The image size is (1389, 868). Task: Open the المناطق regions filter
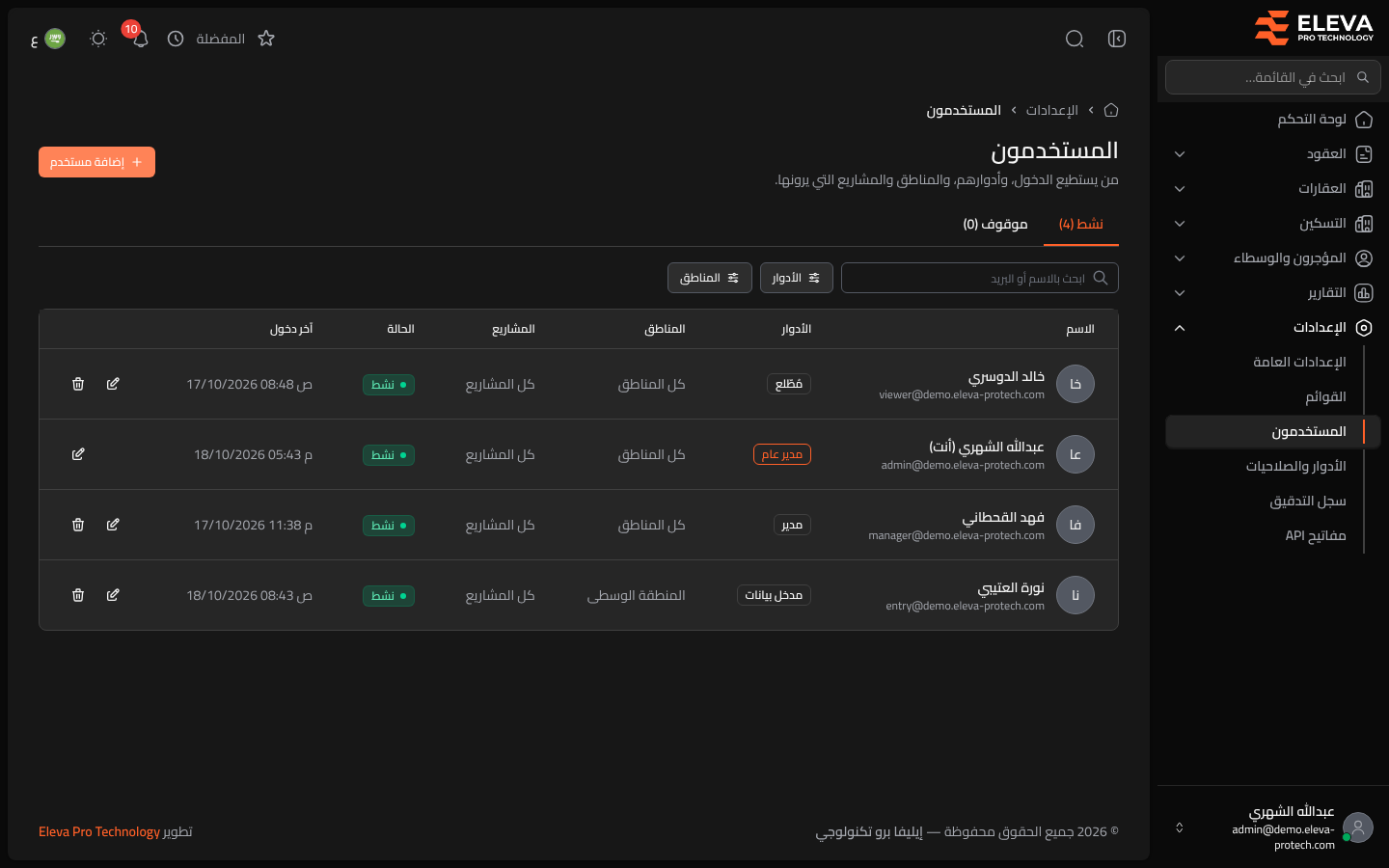(709, 278)
